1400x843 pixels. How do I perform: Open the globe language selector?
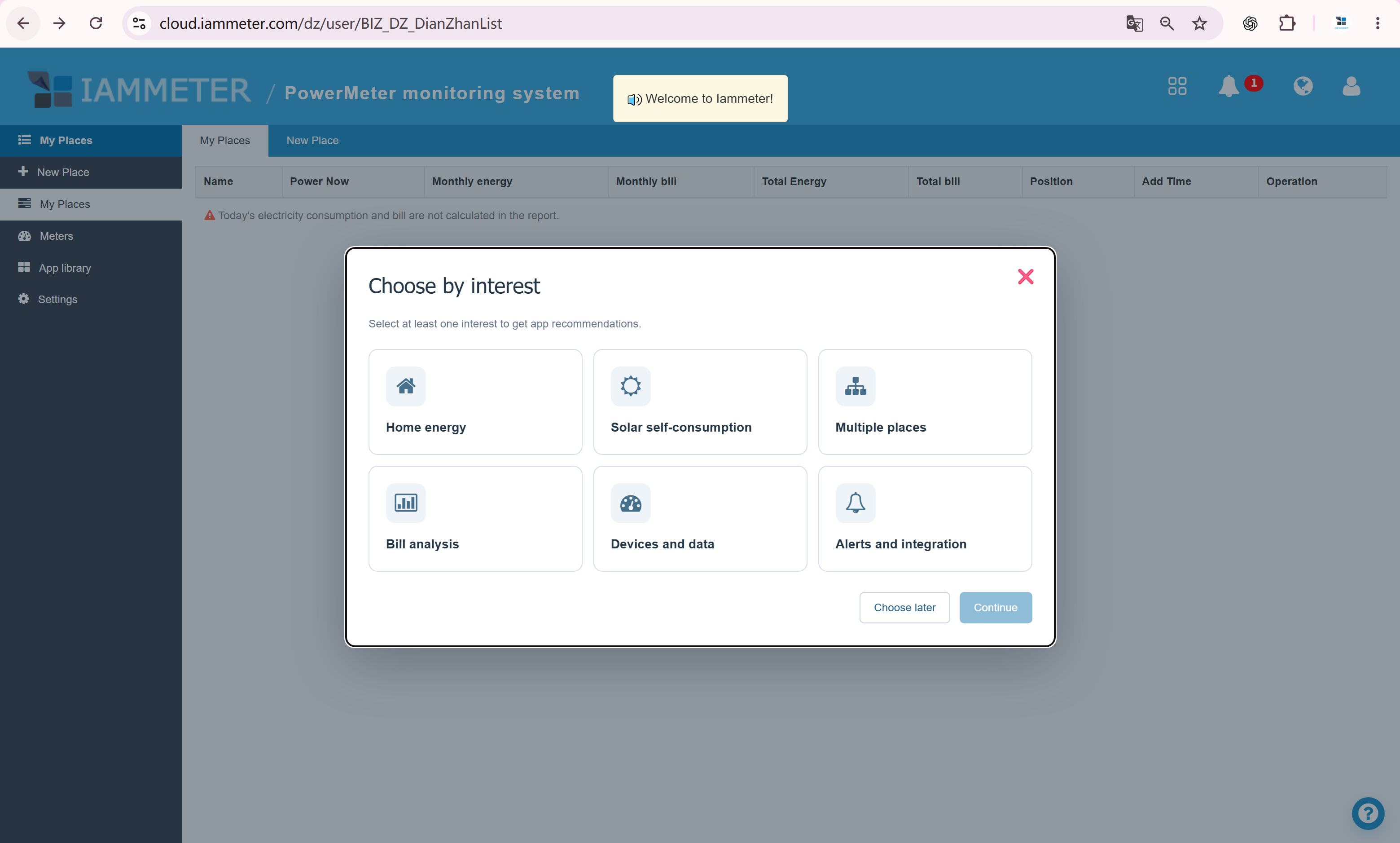pyautogui.click(x=1303, y=86)
